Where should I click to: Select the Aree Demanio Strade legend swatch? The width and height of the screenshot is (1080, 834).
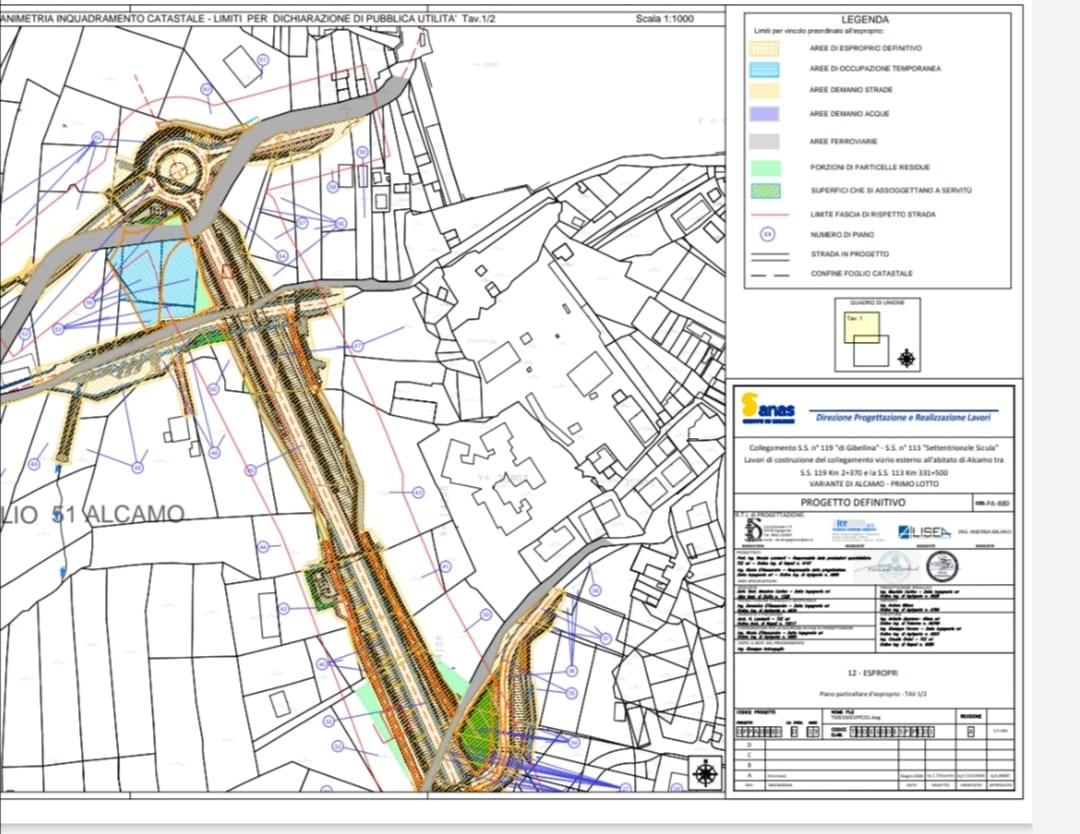coord(765,90)
